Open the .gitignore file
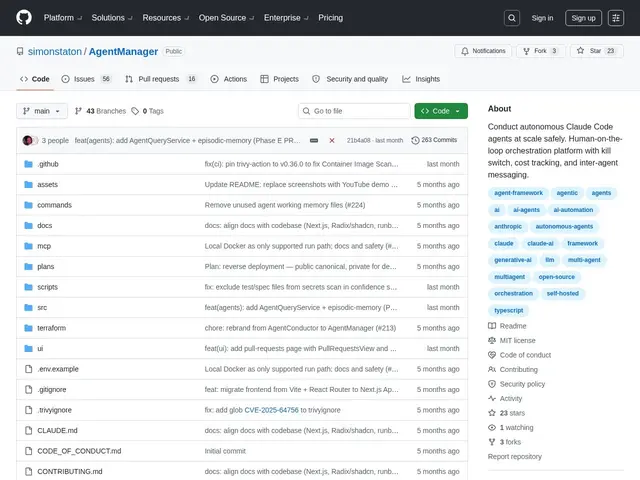This screenshot has width=640, height=480. click(x=52, y=389)
